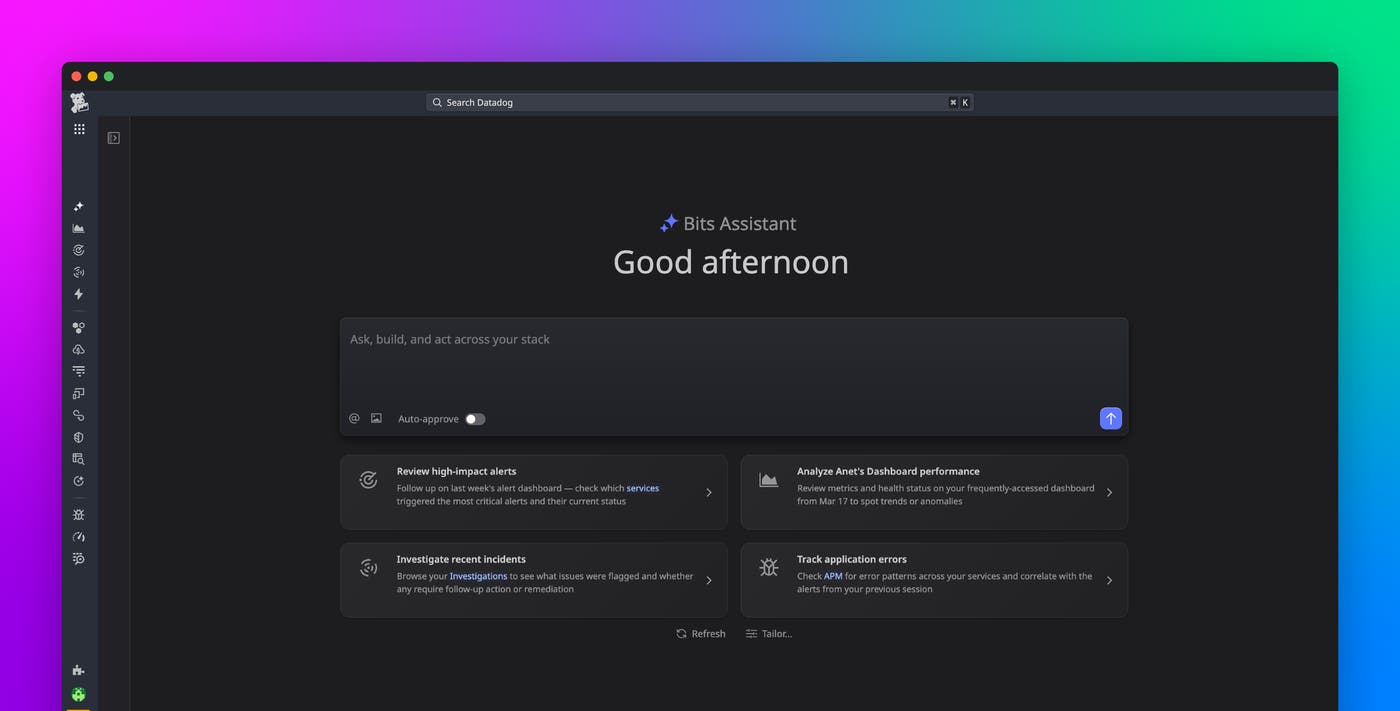The width and height of the screenshot is (1400, 711).
Task: Open the 'Review high-impact alerts' suggestion chevron
Action: tap(709, 492)
